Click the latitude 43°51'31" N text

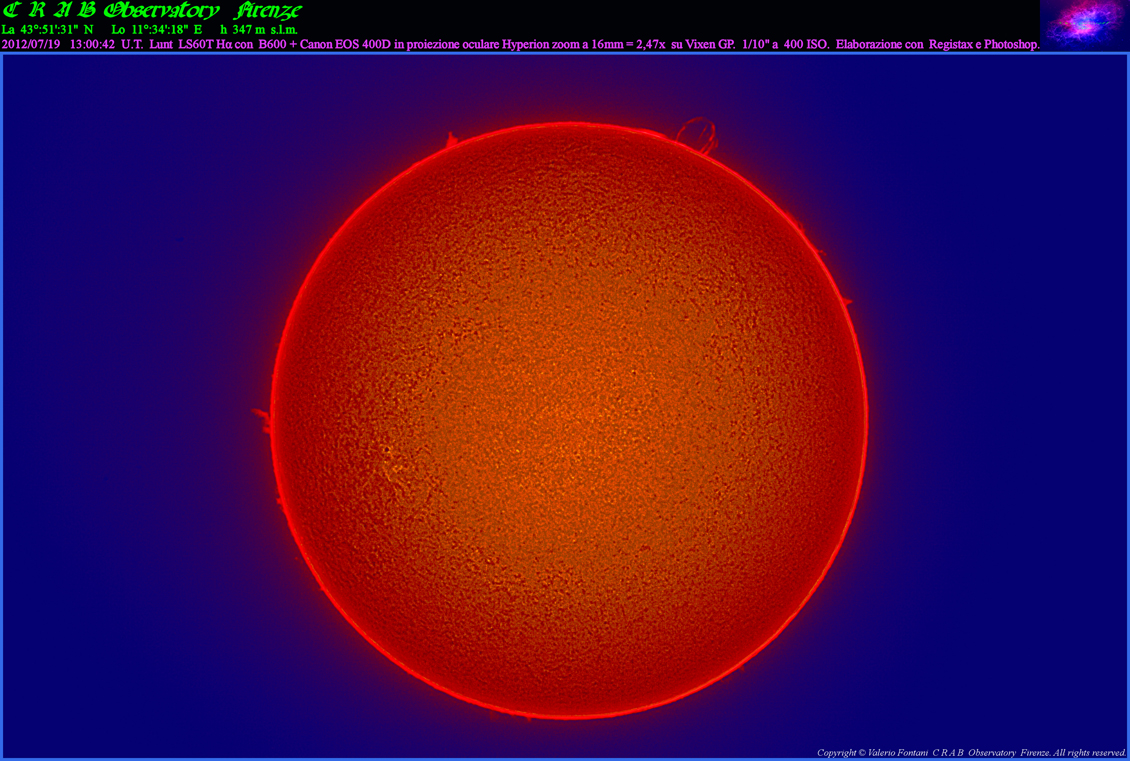click(48, 30)
